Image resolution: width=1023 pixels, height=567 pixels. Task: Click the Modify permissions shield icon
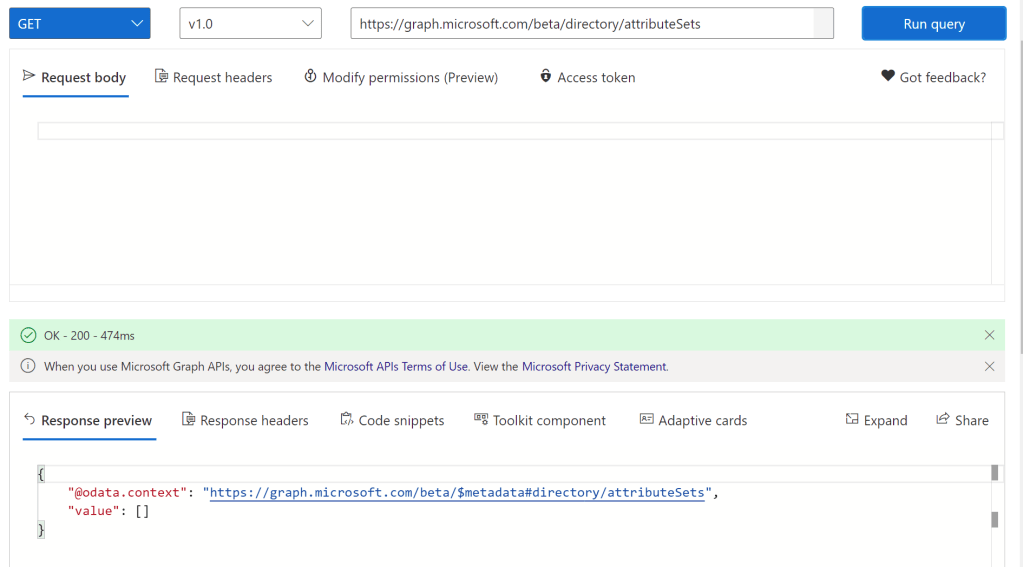[310, 77]
